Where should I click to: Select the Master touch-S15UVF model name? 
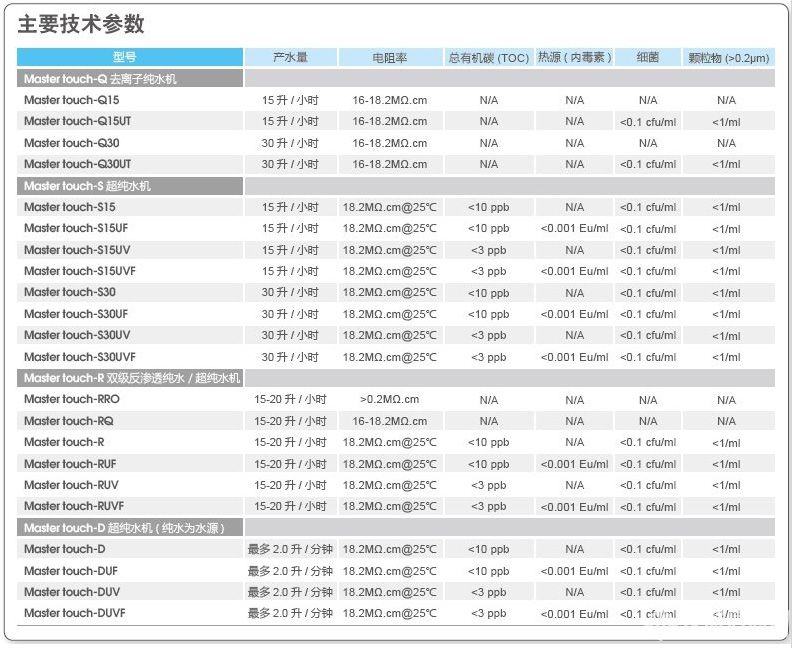[80, 271]
